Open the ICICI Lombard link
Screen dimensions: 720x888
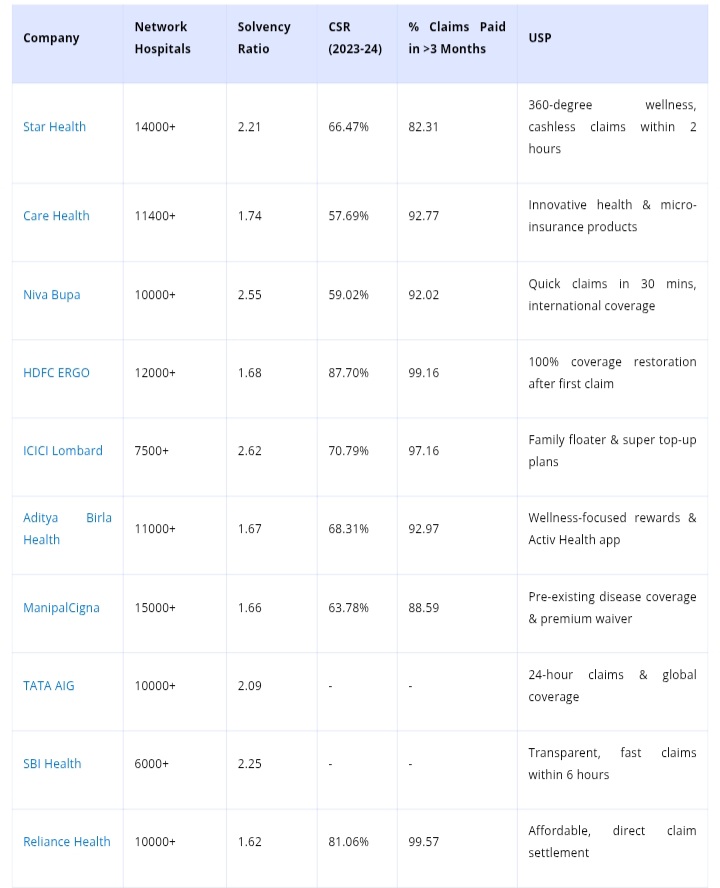pyautogui.click(x=63, y=451)
